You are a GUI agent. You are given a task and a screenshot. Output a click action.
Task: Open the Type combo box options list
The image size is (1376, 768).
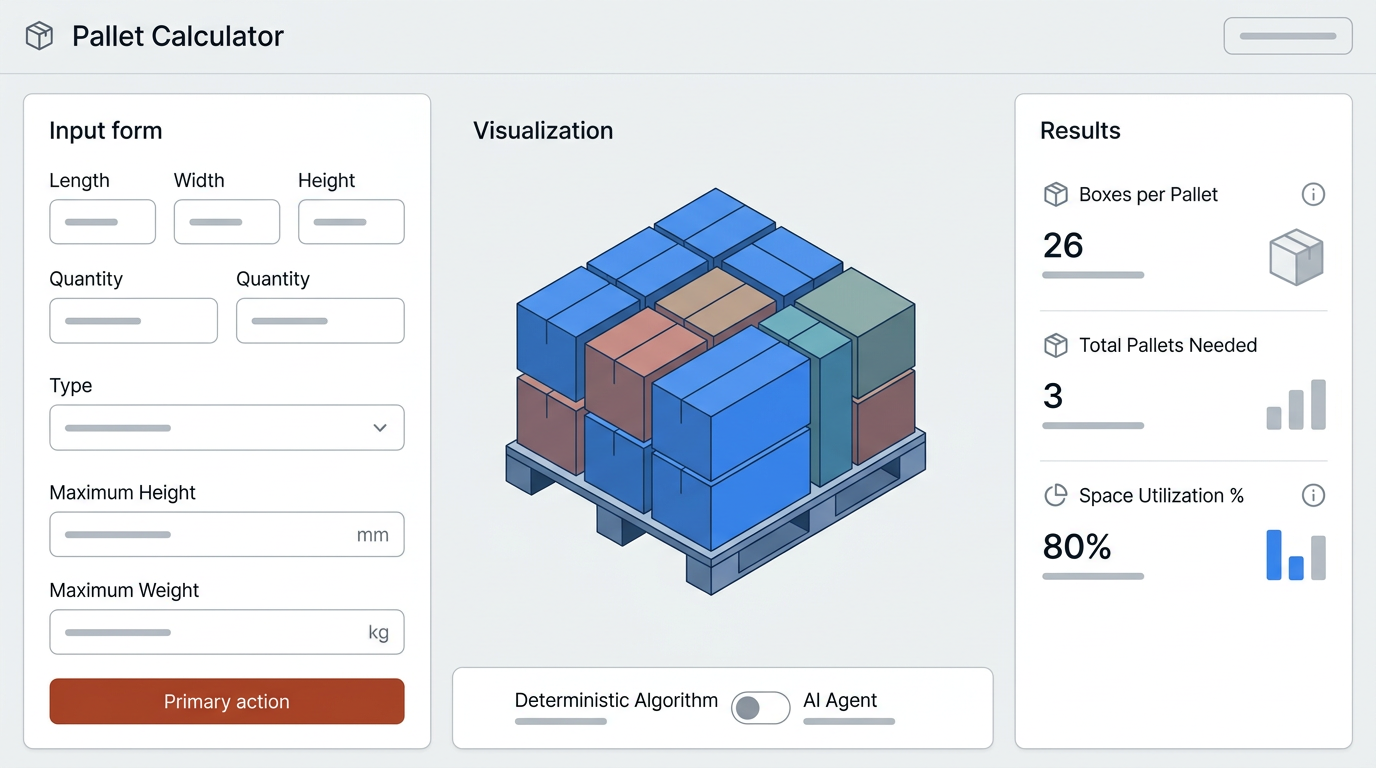[226, 427]
